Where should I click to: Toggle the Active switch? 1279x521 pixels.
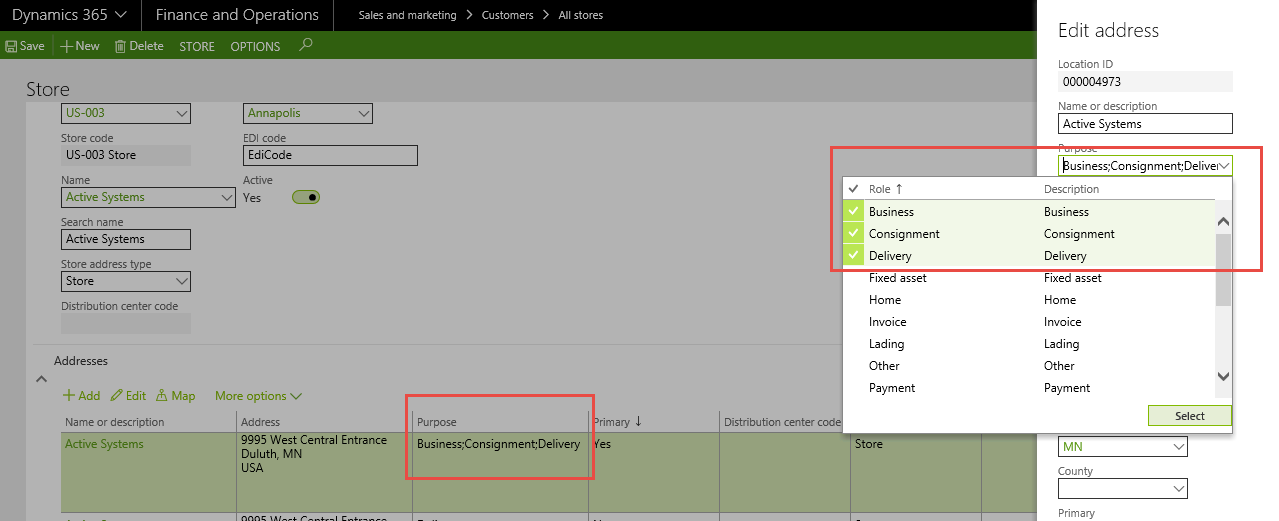(x=306, y=197)
